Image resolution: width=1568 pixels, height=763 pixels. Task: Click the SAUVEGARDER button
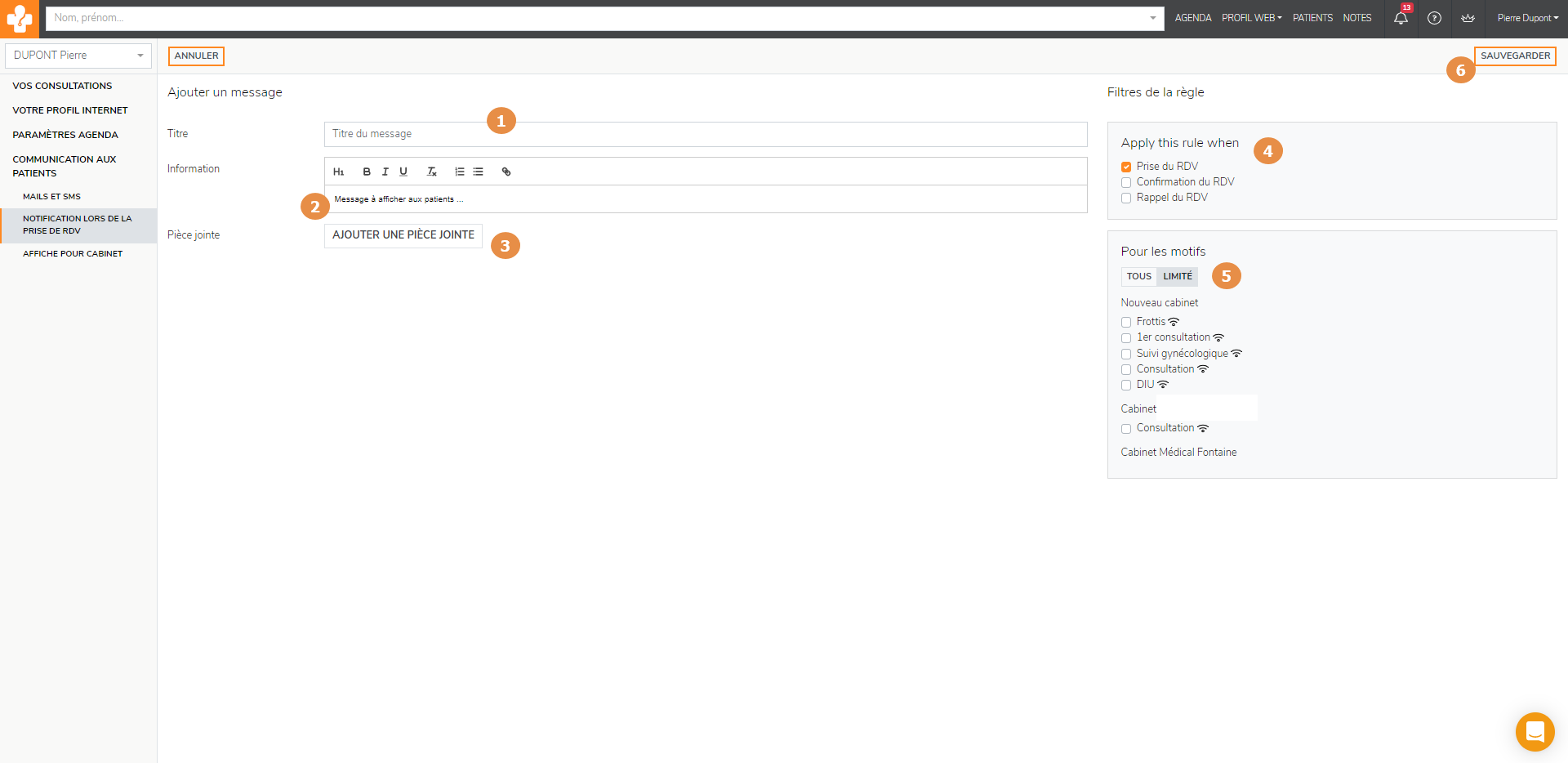coord(1515,56)
